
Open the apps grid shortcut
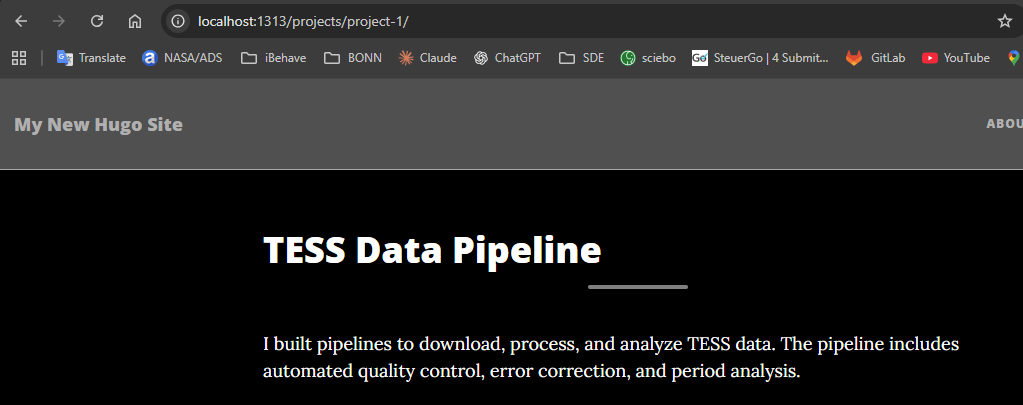19,58
